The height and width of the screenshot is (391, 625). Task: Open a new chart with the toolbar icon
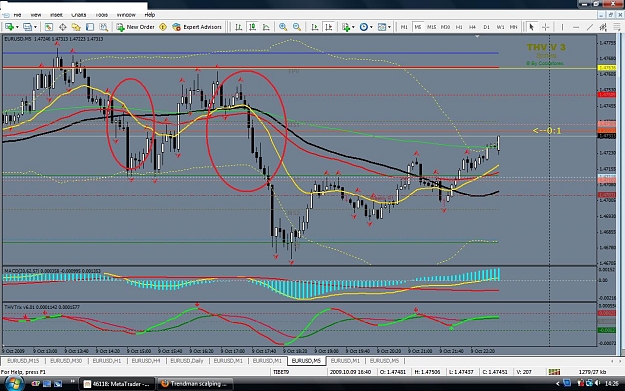coord(9,27)
